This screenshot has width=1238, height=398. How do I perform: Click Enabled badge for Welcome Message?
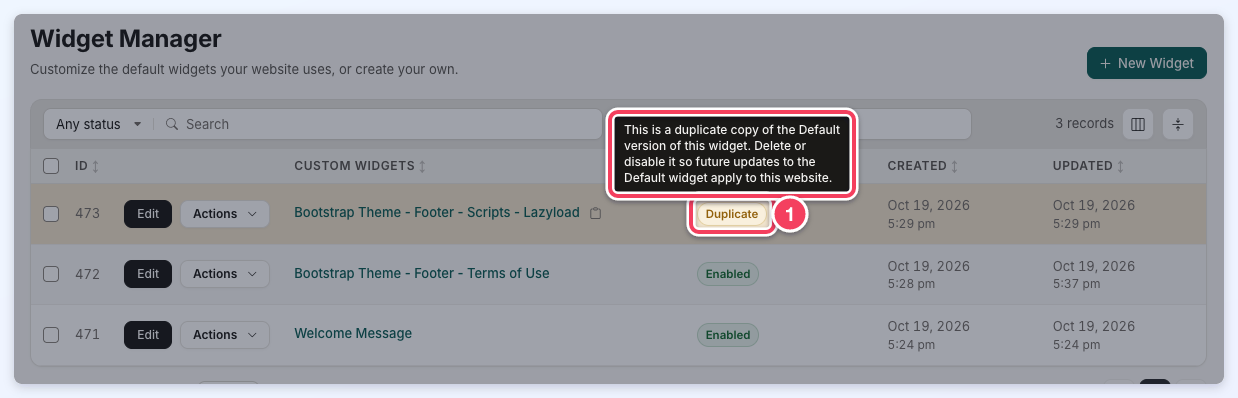pyautogui.click(x=728, y=335)
